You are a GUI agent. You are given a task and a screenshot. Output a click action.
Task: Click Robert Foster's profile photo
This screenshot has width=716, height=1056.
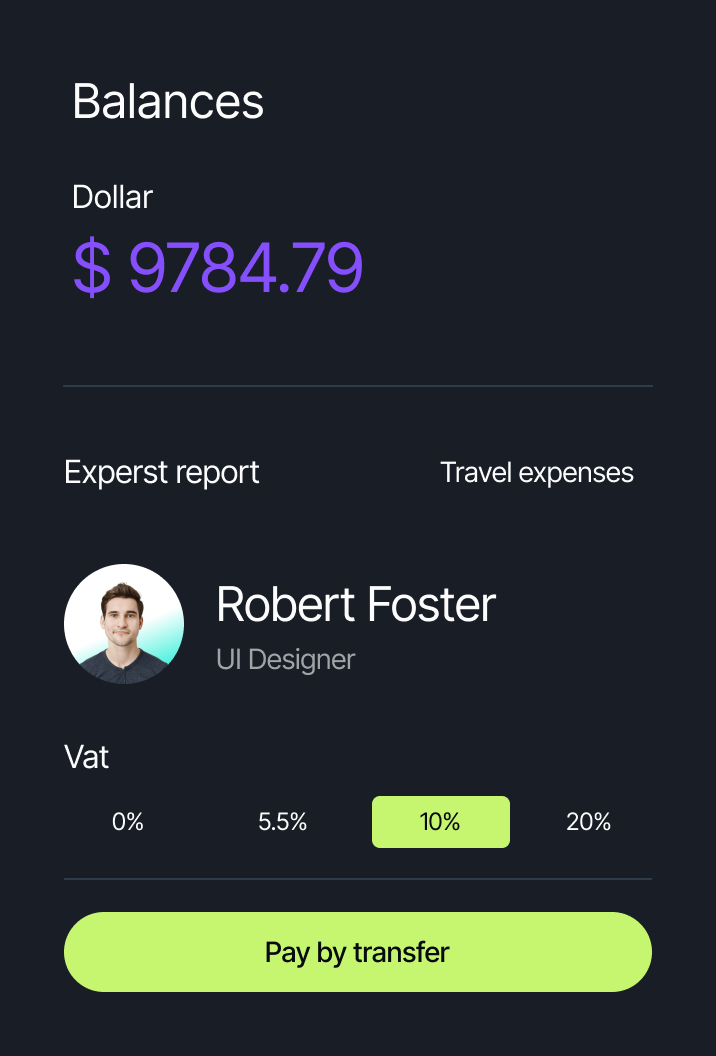point(124,624)
